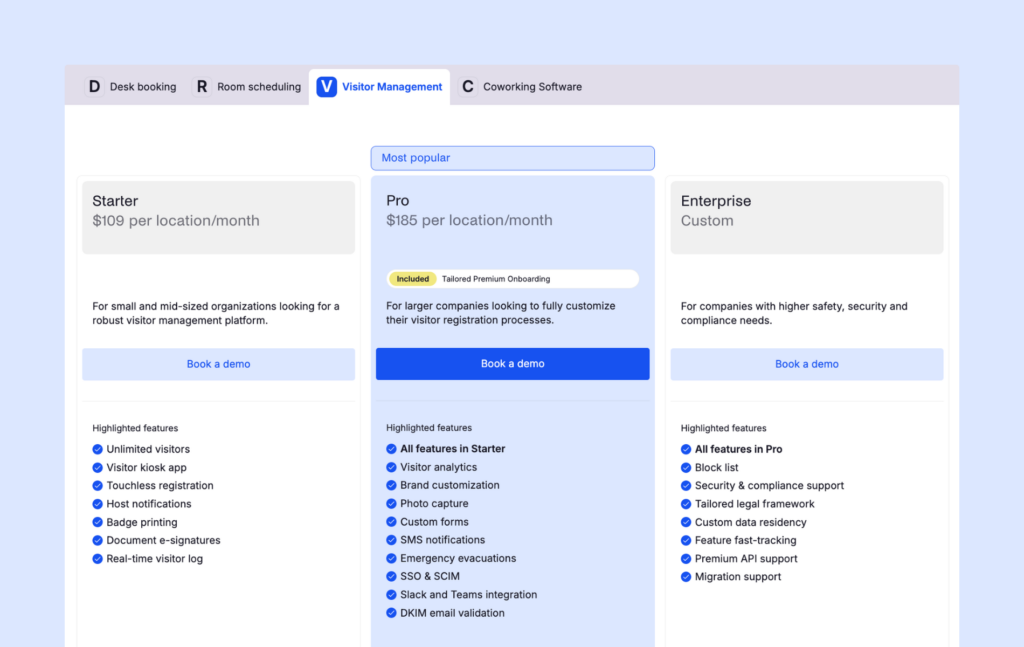Click the blue V Visitor Management icon
1024x647 pixels.
pos(326,87)
